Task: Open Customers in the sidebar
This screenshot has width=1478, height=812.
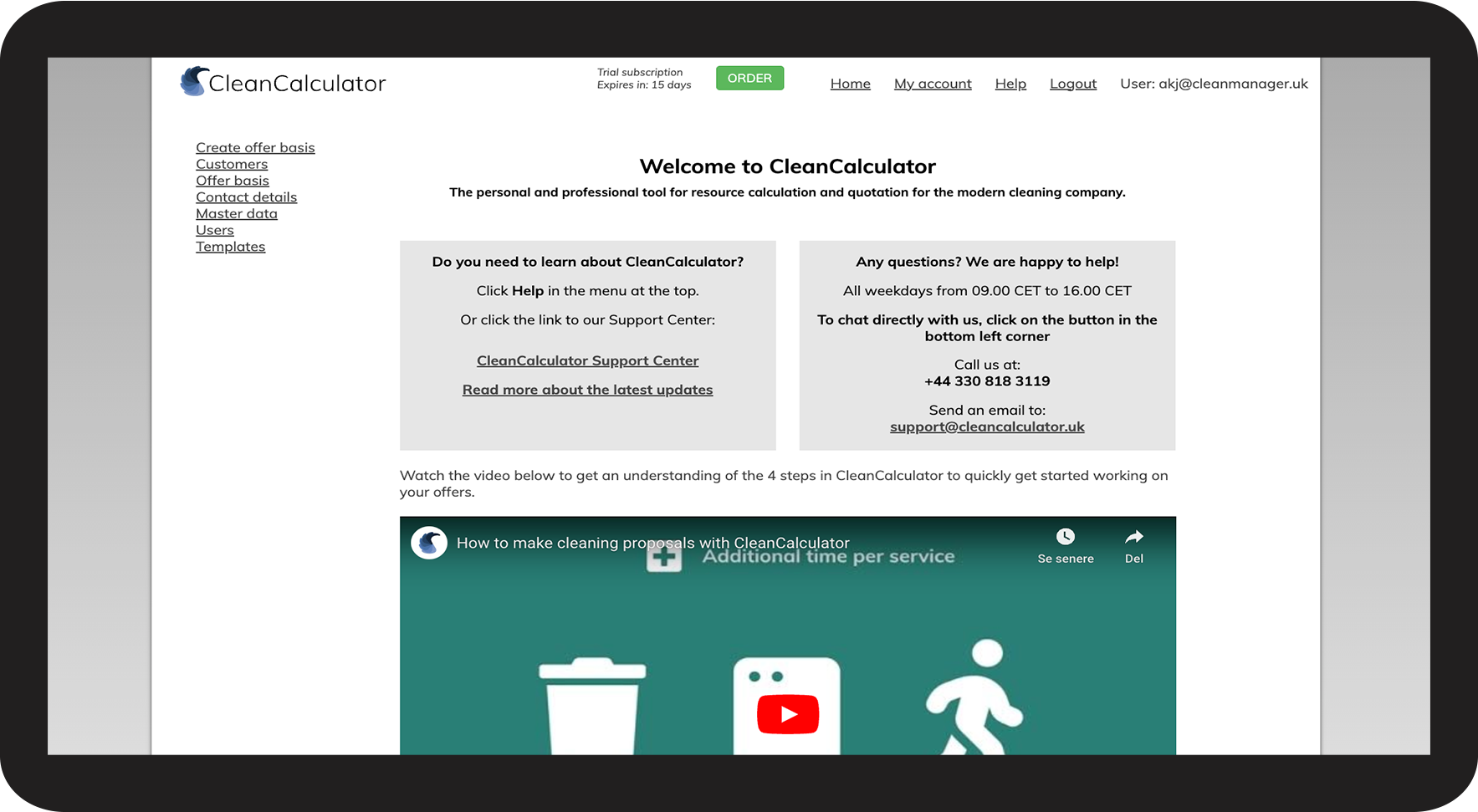Action: [232, 165]
